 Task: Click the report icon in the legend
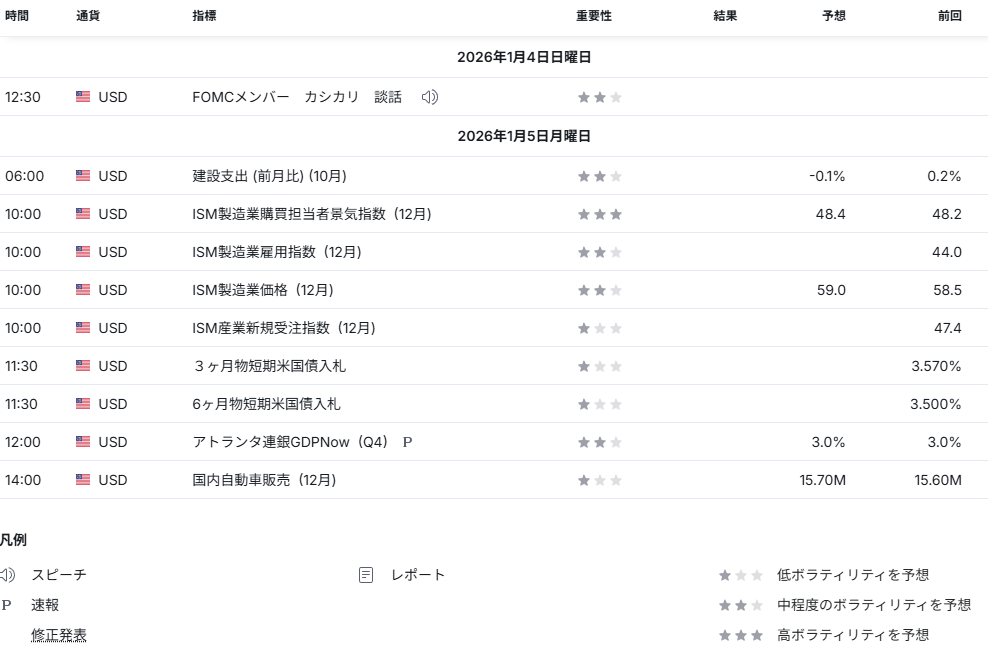point(366,575)
